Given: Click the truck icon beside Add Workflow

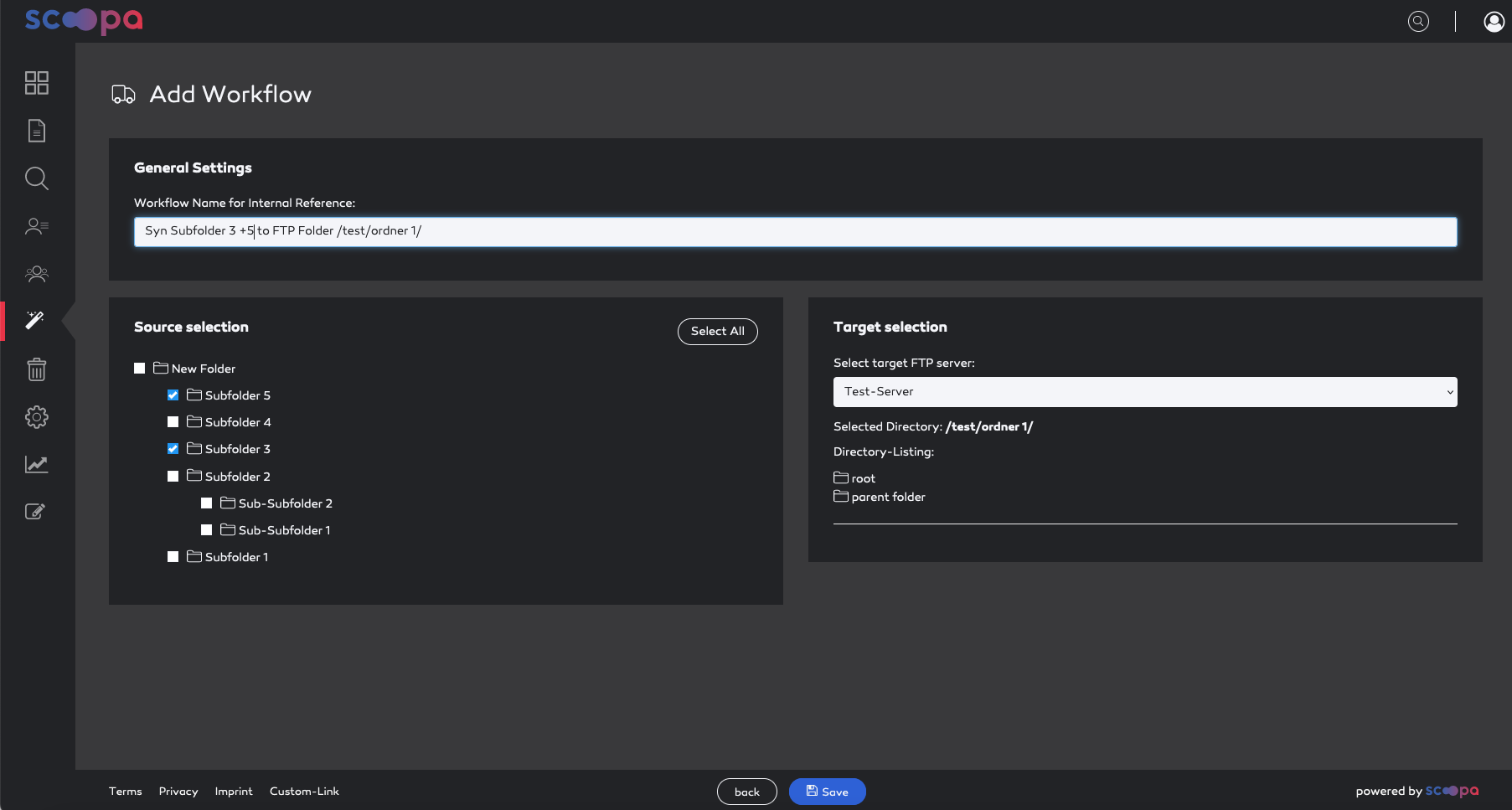Looking at the screenshot, I should tap(123, 95).
